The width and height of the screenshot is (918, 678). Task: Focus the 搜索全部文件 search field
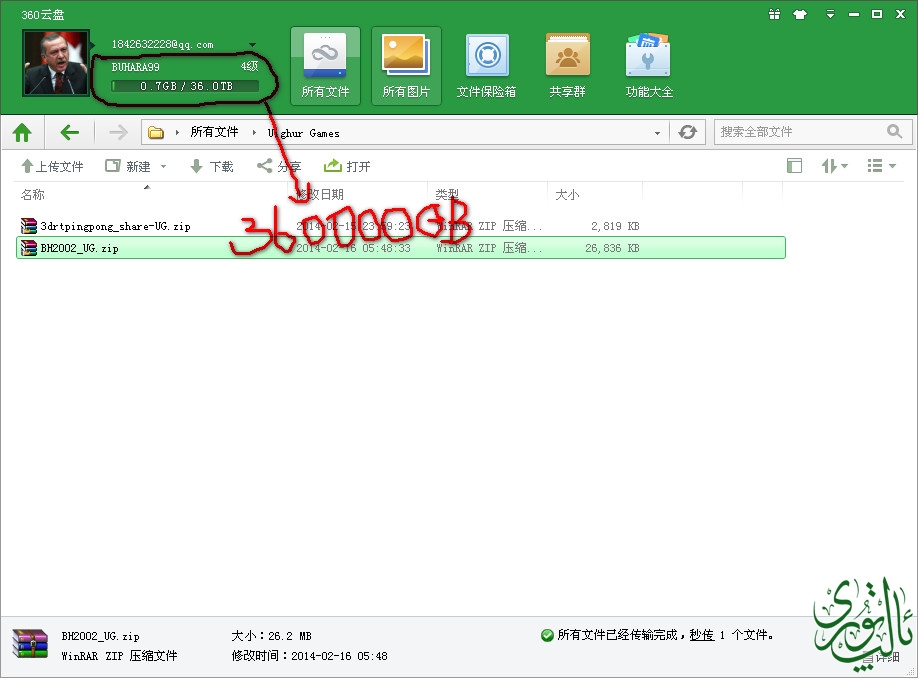(802, 132)
